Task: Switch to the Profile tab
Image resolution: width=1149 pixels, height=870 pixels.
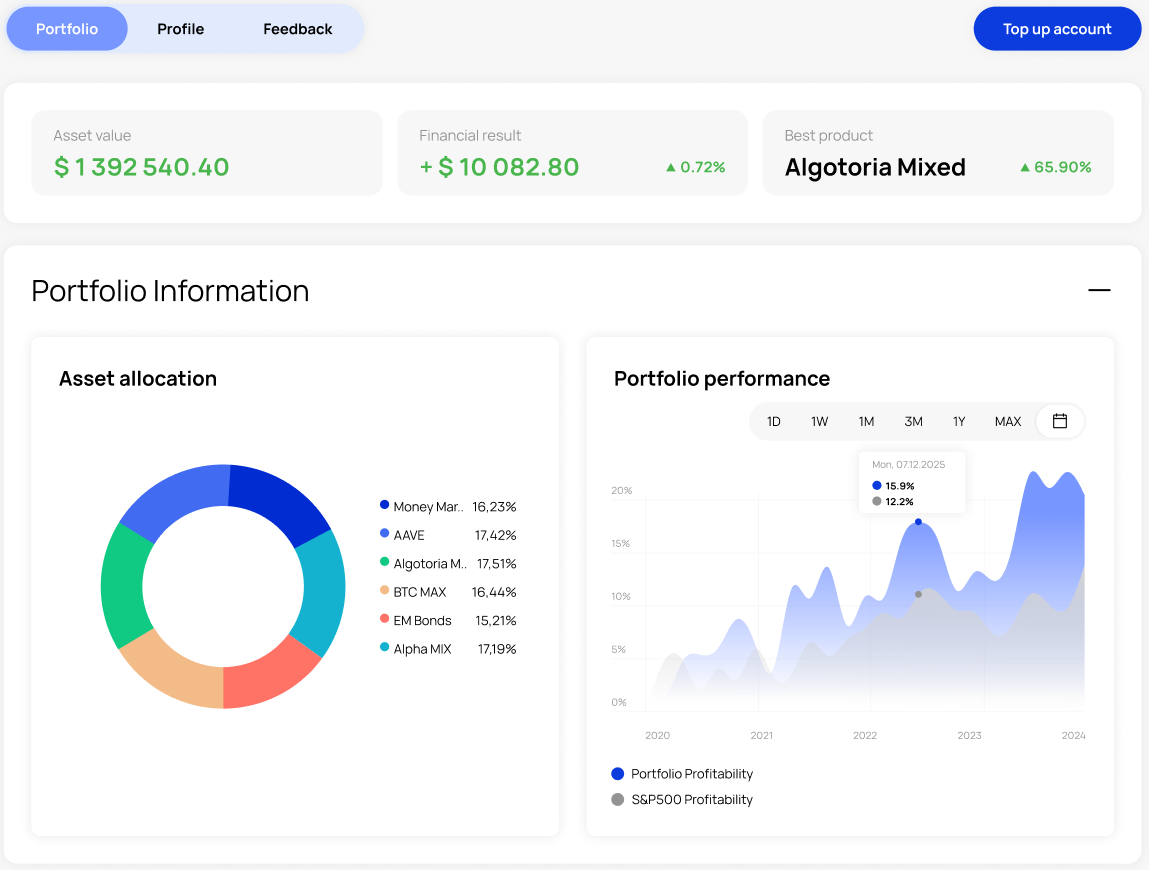Action: point(180,29)
